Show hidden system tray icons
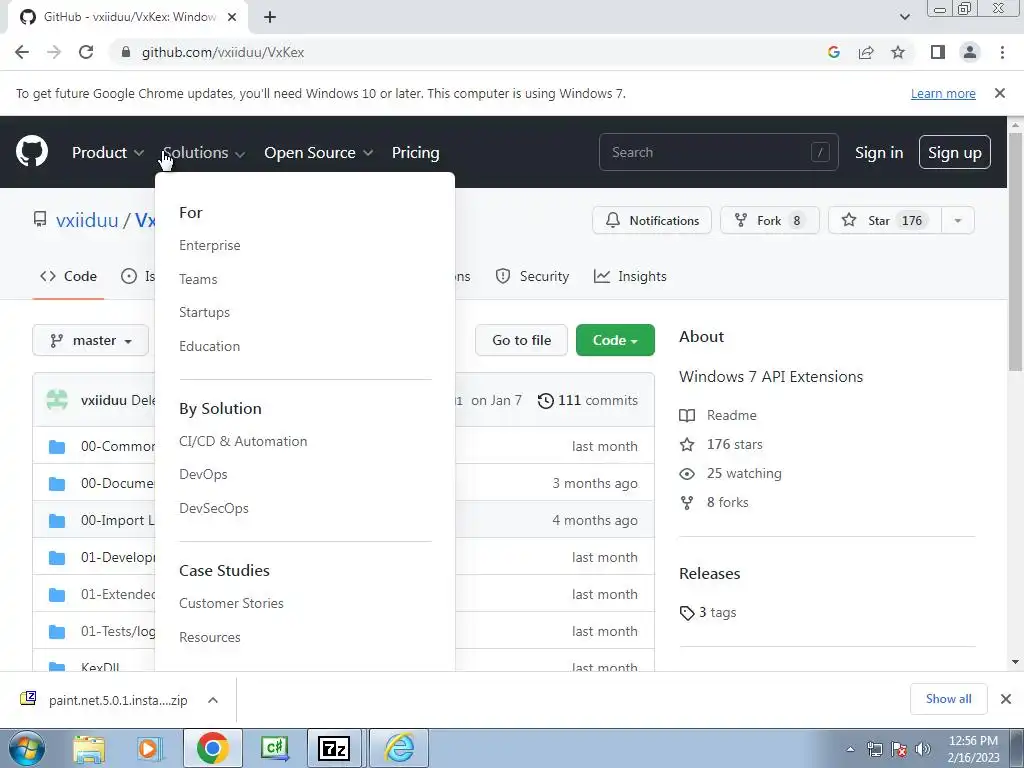 coord(850,749)
